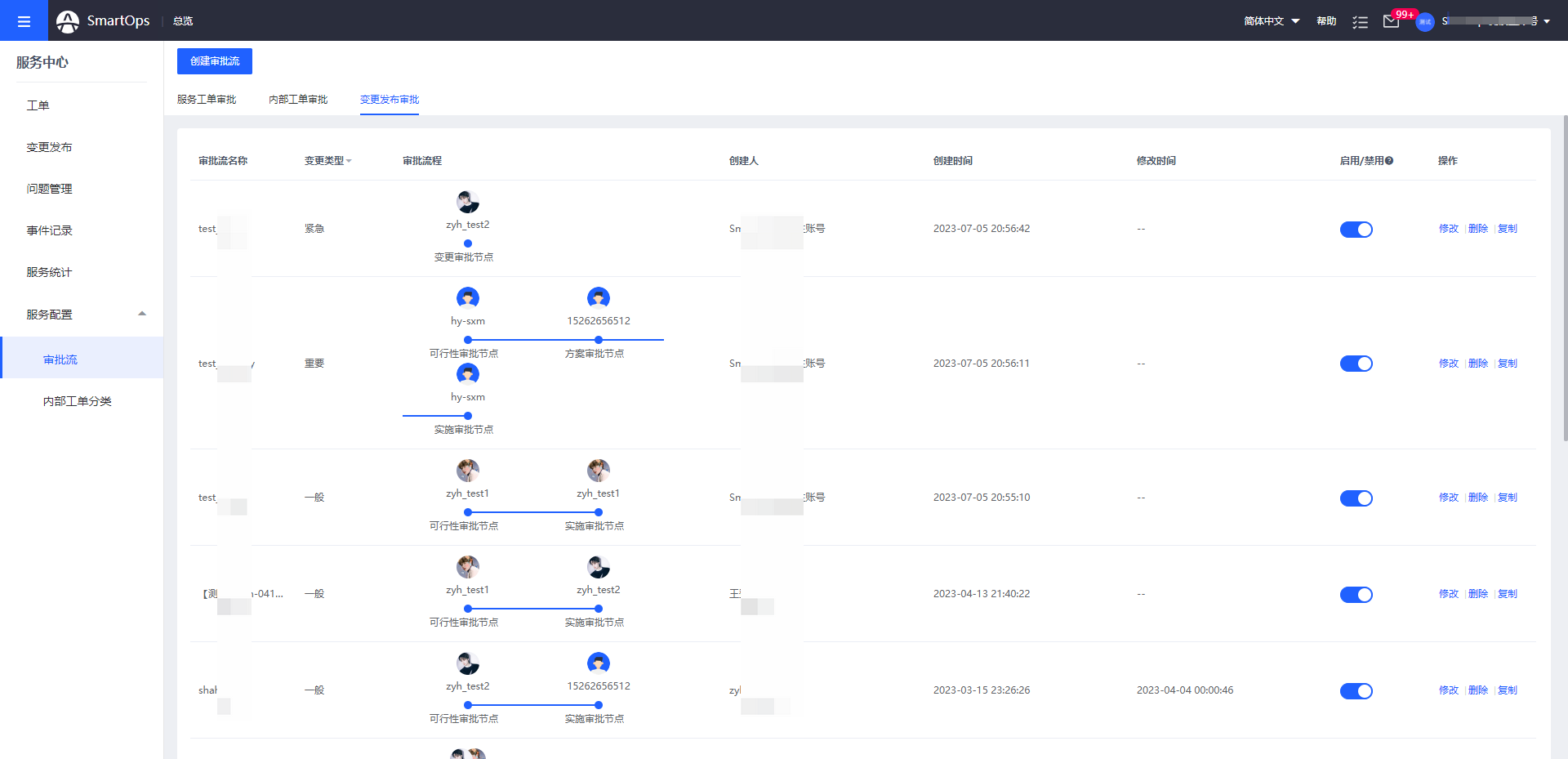Click first zyh_test1 avatar in 20:55:10 row
This screenshot has height=759, width=1568.
pyautogui.click(x=468, y=471)
